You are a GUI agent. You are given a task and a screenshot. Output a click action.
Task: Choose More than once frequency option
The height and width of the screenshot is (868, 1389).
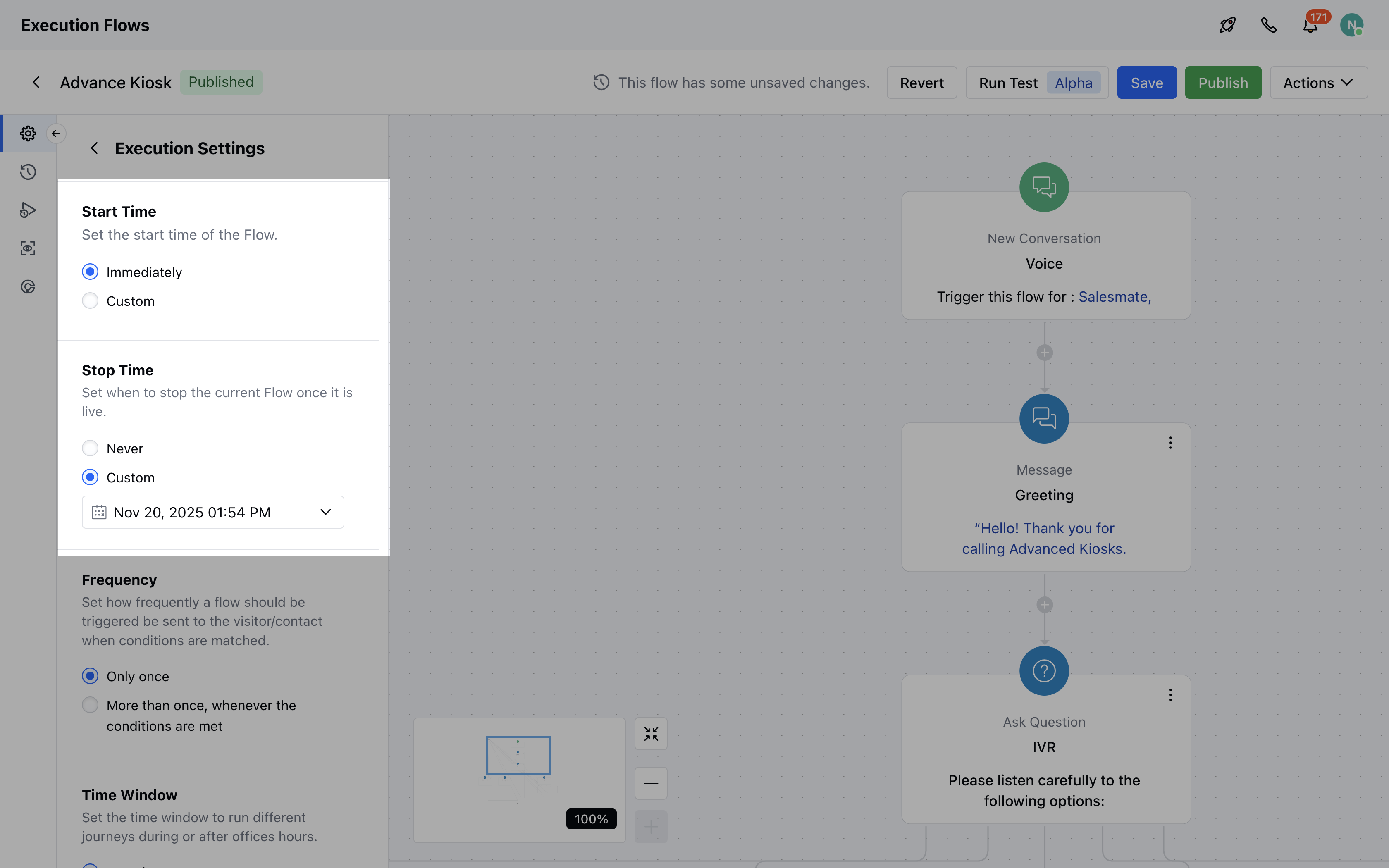coord(90,705)
